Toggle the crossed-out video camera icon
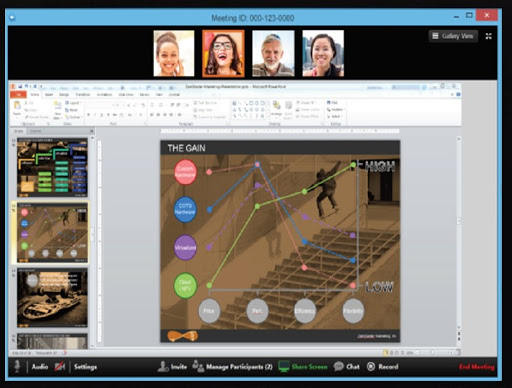Screen dimensions: 512x388 [x=60, y=367]
